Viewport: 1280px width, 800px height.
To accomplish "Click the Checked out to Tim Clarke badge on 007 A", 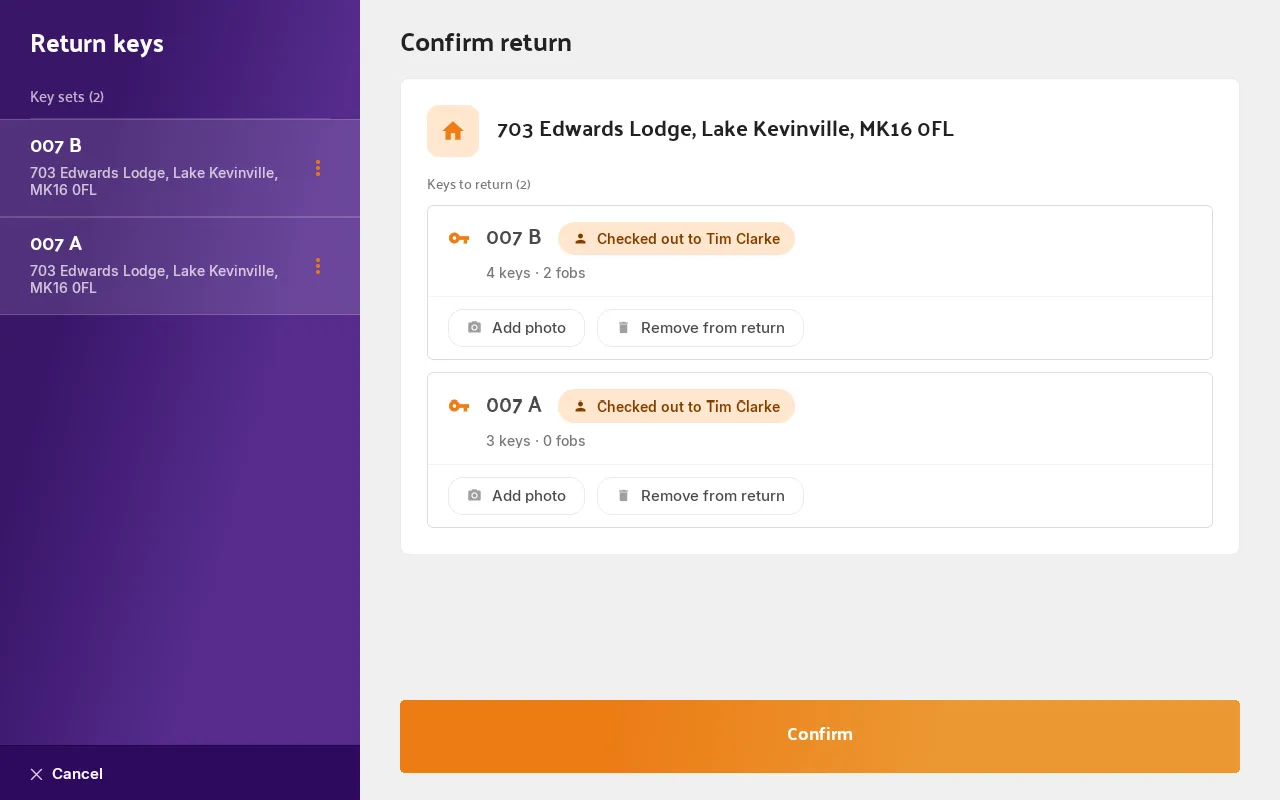I will tap(676, 407).
